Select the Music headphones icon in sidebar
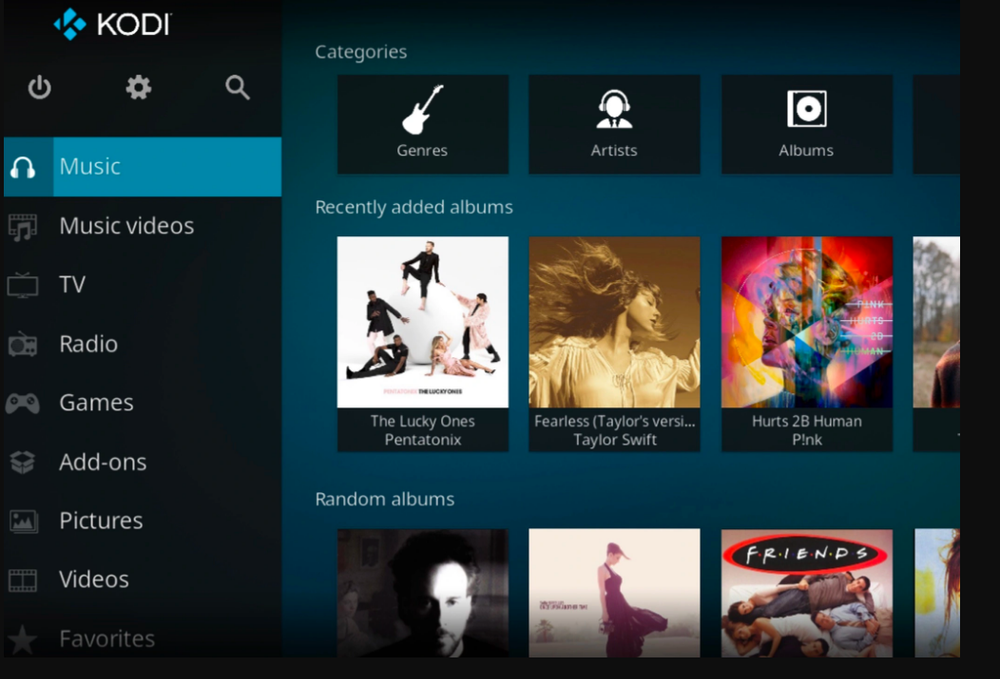Viewport: 1000px width, 679px height. [24, 166]
